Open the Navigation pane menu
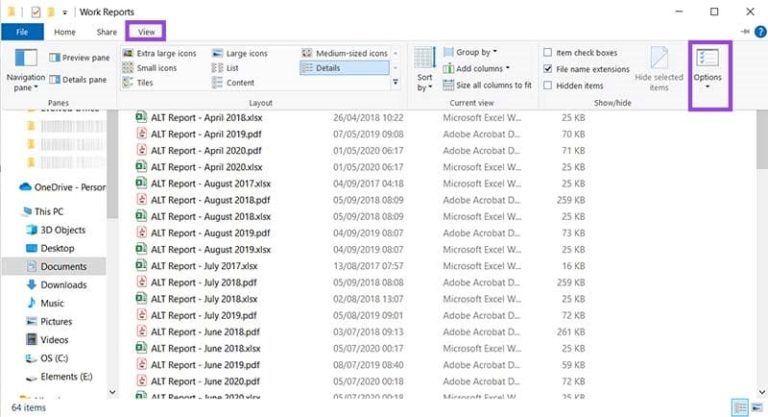 pyautogui.click(x=25, y=70)
